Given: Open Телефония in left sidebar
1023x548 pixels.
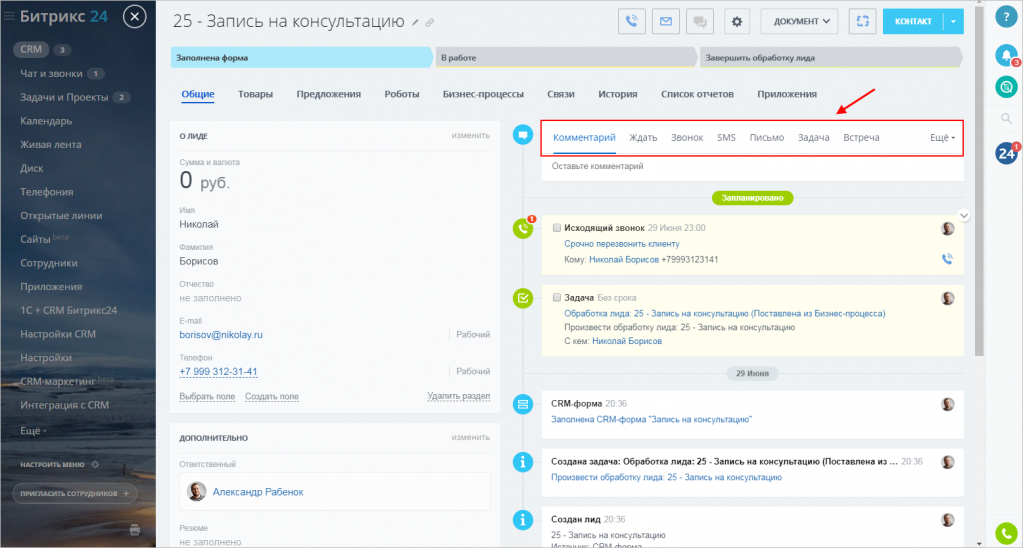Looking at the screenshot, I should tap(46, 192).
